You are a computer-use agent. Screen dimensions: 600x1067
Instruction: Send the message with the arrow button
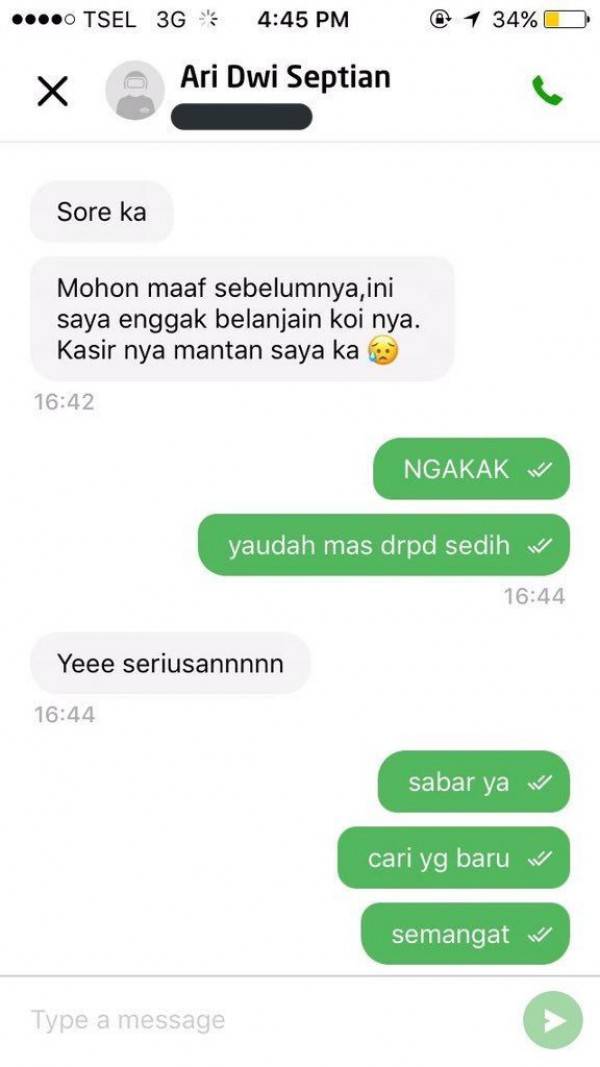[x=553, y=1021]
